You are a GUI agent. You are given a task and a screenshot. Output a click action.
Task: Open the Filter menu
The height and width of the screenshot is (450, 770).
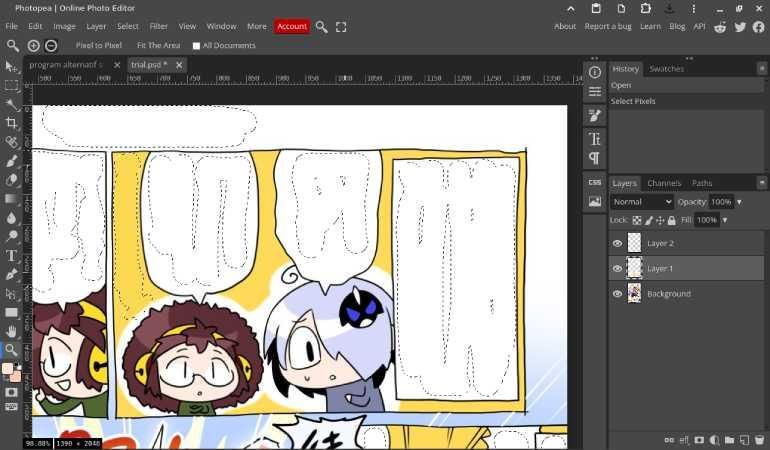(x=158, y=26)
